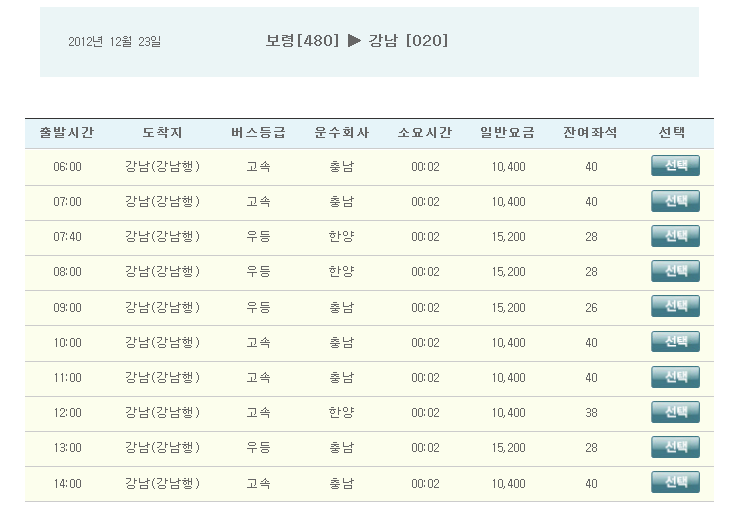733x506 pixels.
Task: Click duration 00:02 in the 10:00 row
Action: click(425, 343)
